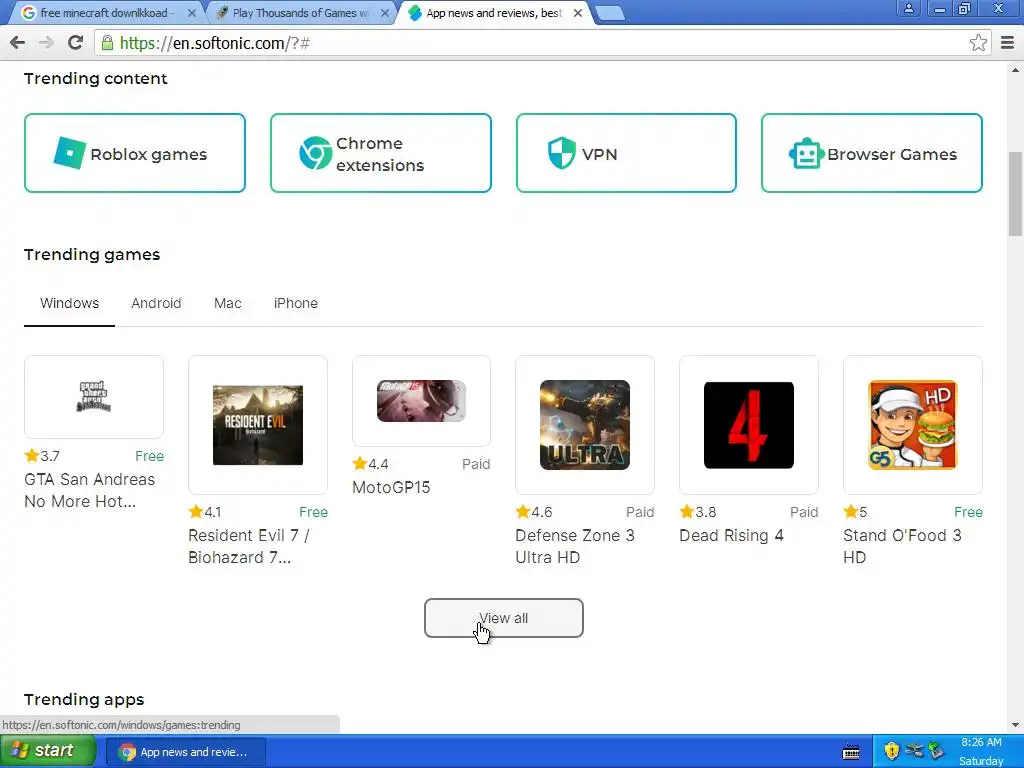Select the Windows trending games tab
The height and width of the screenshot is (768, 1024).
point(69,303)
